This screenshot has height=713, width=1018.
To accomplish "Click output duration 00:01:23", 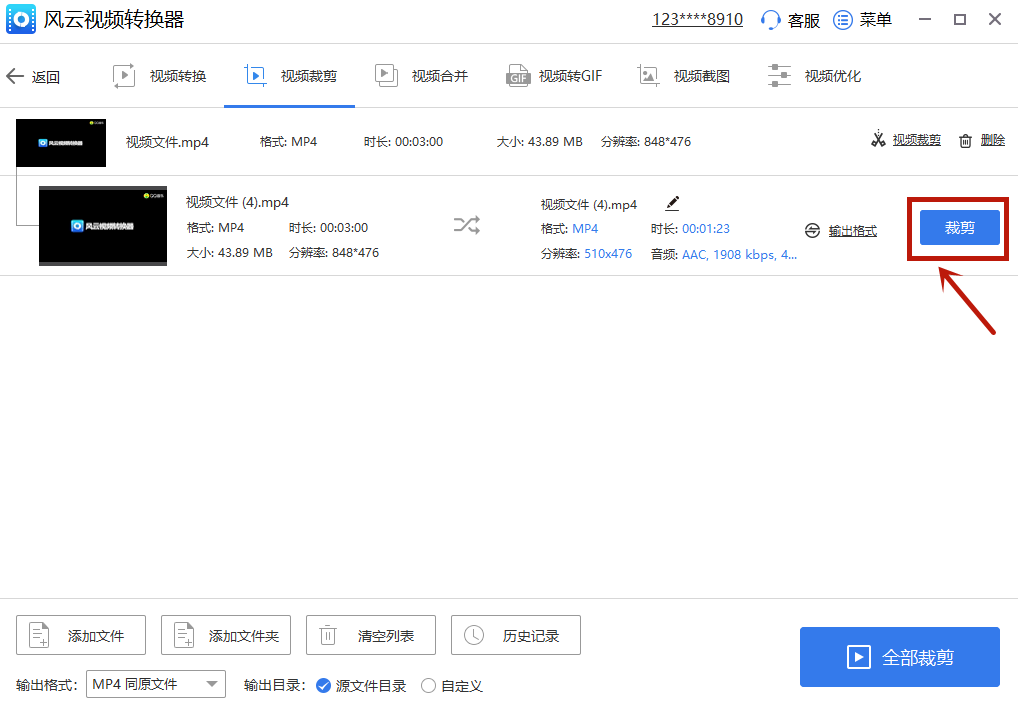I will pyautogui.click(x=706, y=229).
